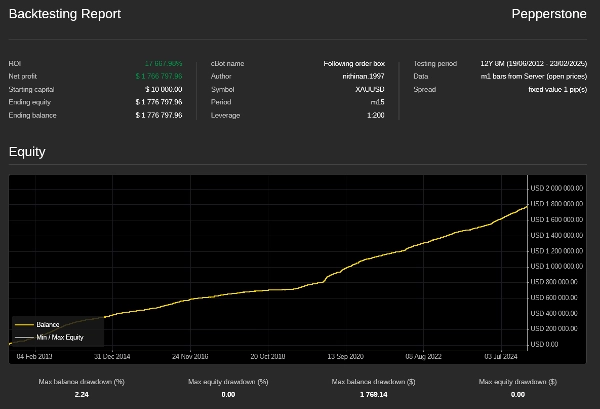Screen dimensions: 600x409
Task: Toggle the Min / Max Equity legend entry
Action: [x=59, y=337]
